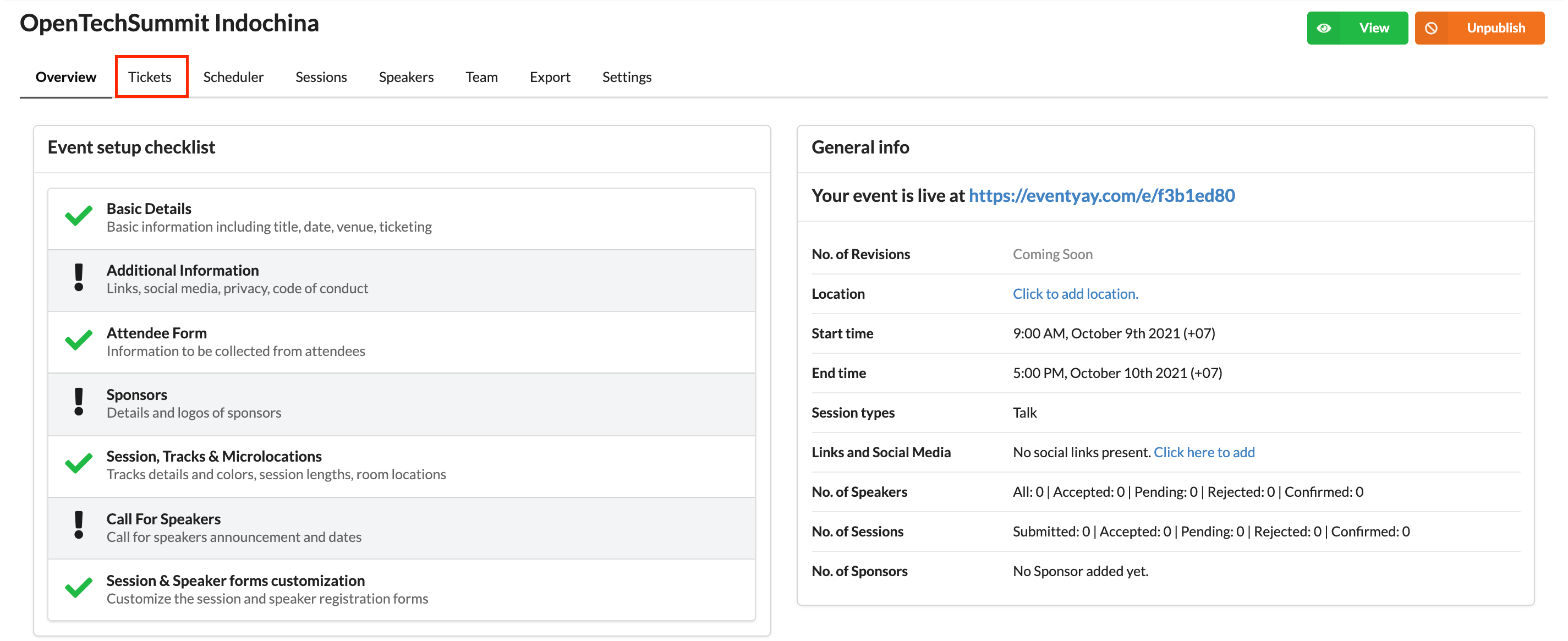
Task: Click the green checkmark beside Basic Details
Action: (x=79, y=217)
